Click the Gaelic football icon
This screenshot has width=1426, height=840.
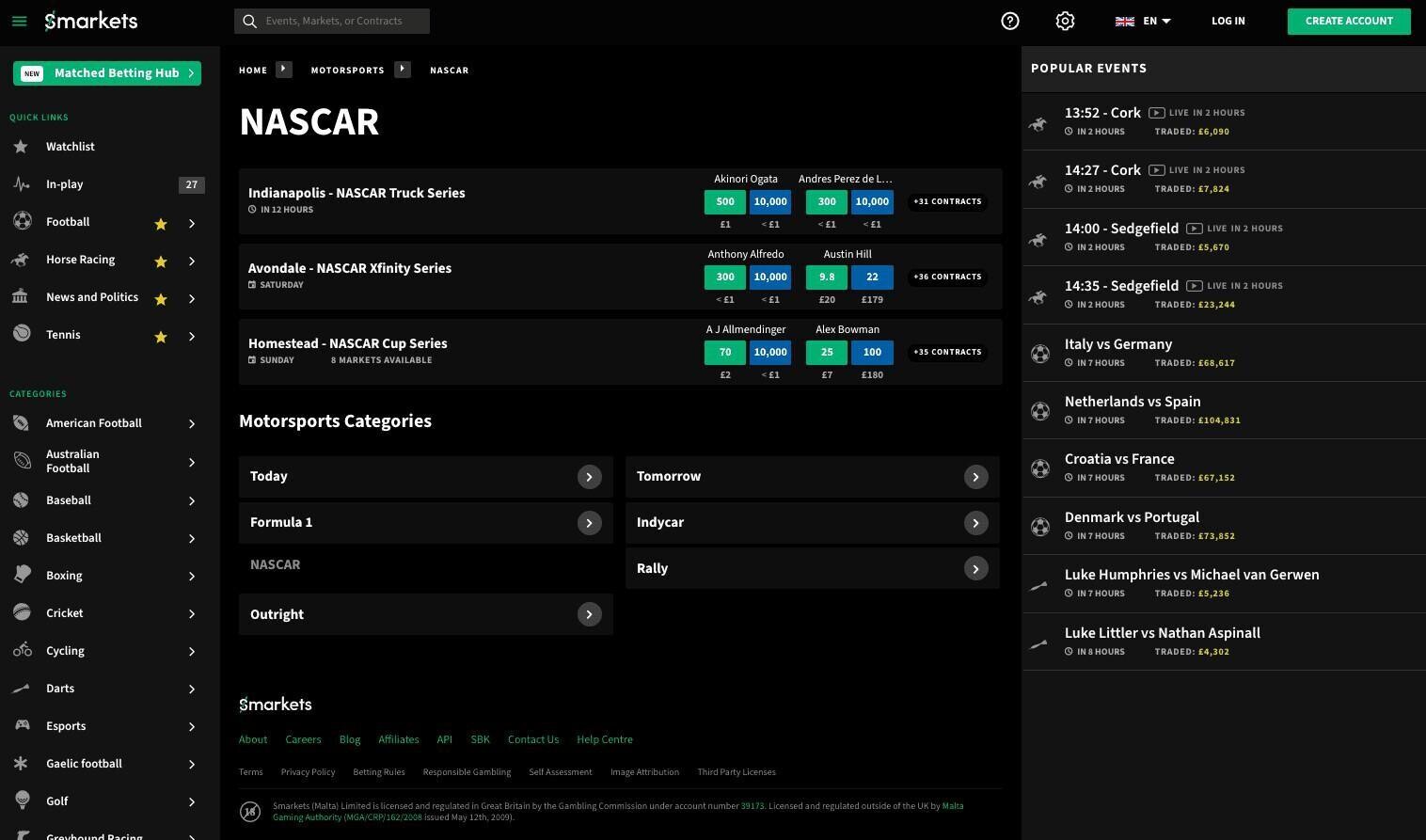point(21,764)
